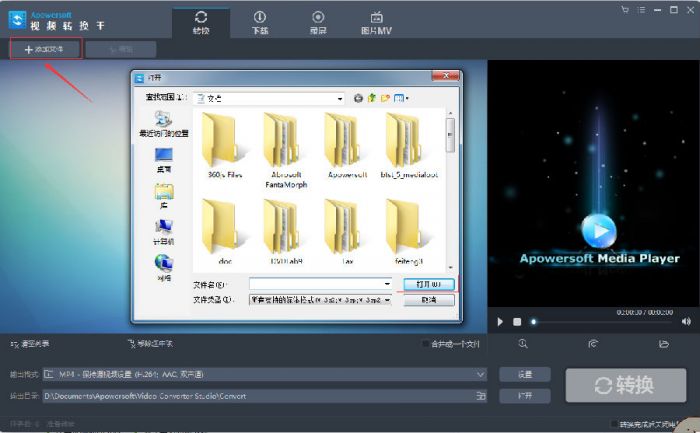The width and height of the screenshot is (700, 433).
Task: Stop playback in the player controls
Action: click(517, 322)
